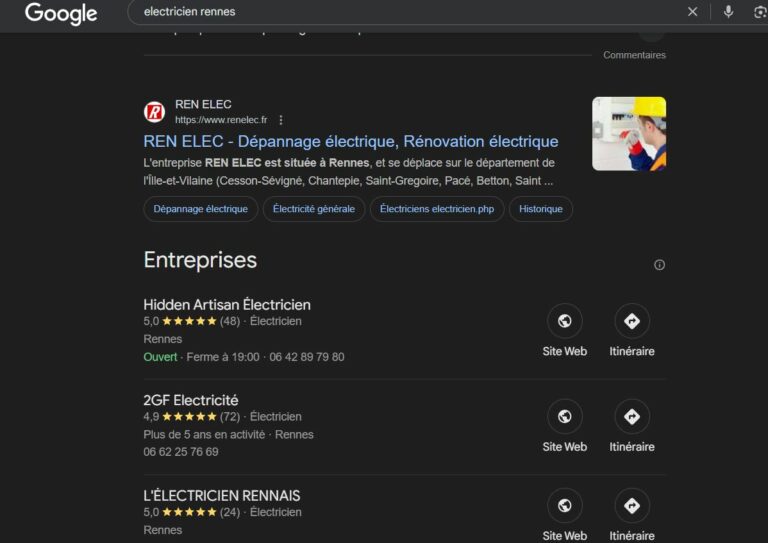This screenshot has height=543, width=768.
Task: Click the 'Entreprises' section heading
Action: pos(200,260)
